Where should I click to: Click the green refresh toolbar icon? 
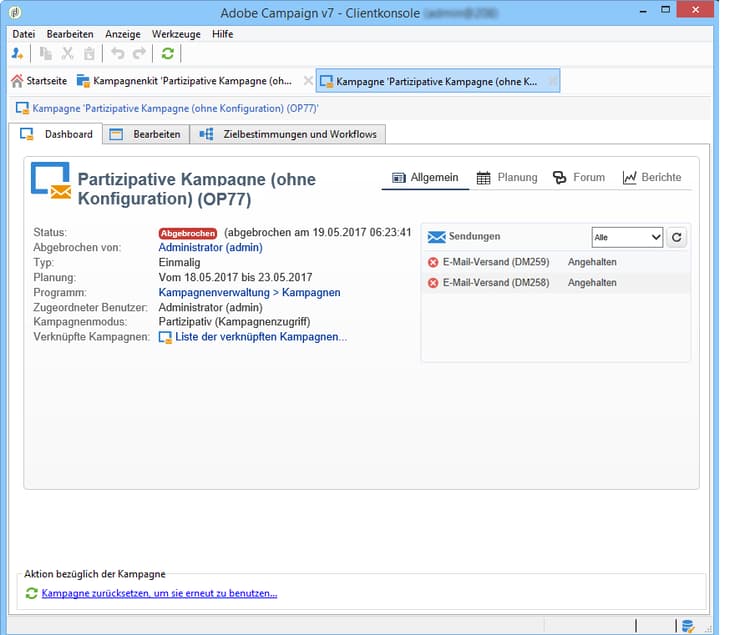tap(167, 54)
